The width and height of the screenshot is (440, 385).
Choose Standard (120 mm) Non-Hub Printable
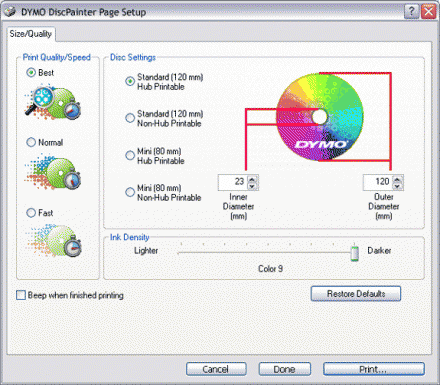[x=130, y=118]
